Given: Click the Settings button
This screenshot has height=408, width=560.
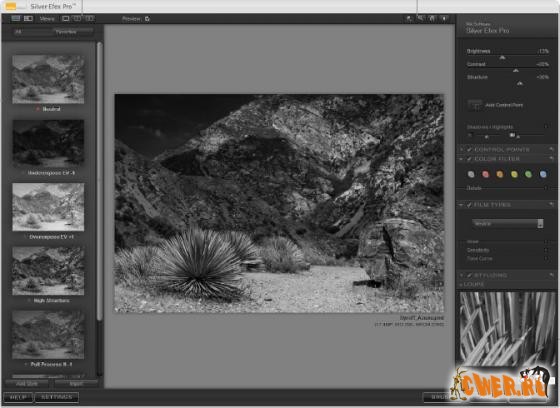Looking at the screenshot, I should [56, 397].
